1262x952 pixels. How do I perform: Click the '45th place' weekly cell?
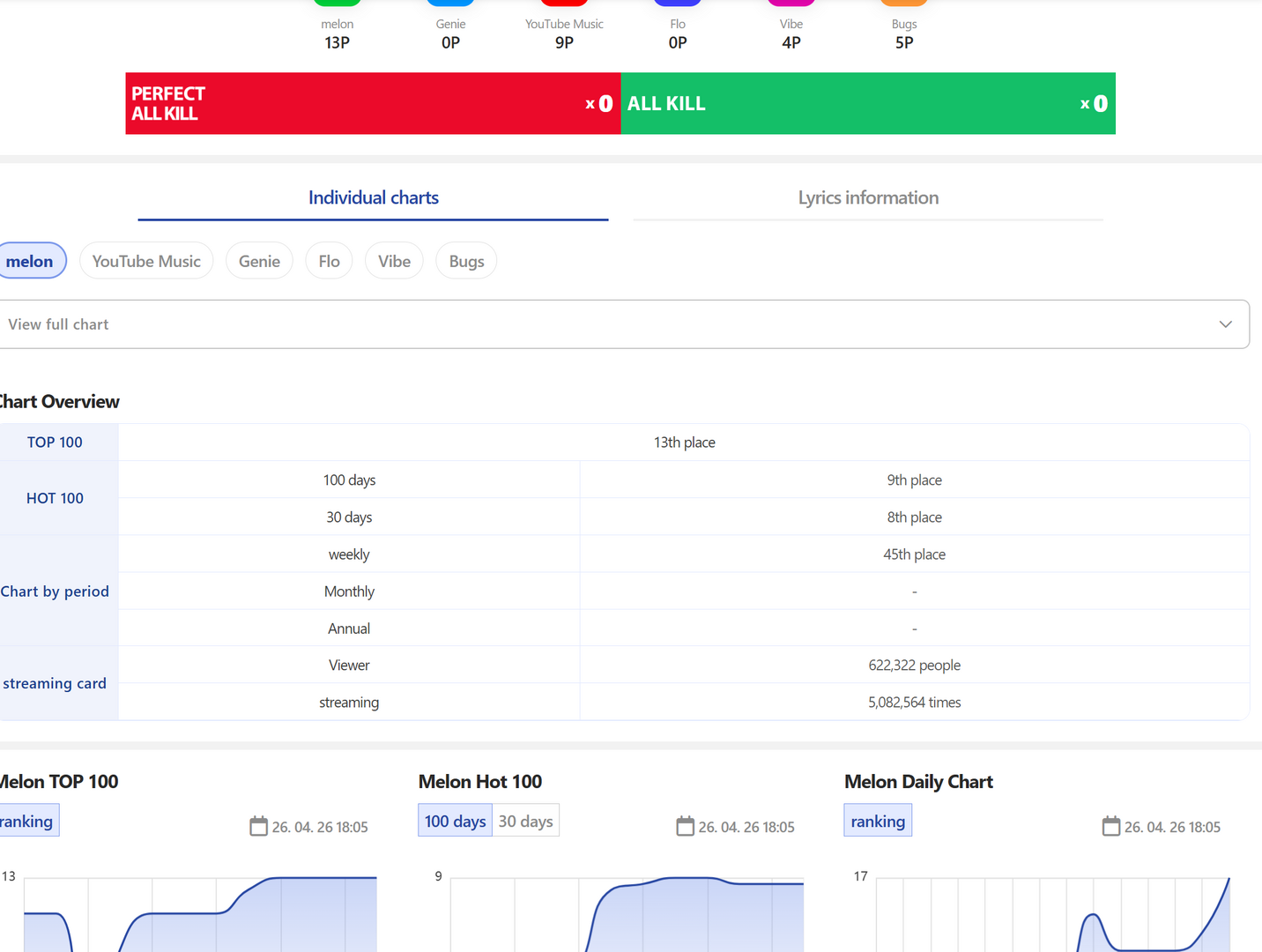click(915, 554)
